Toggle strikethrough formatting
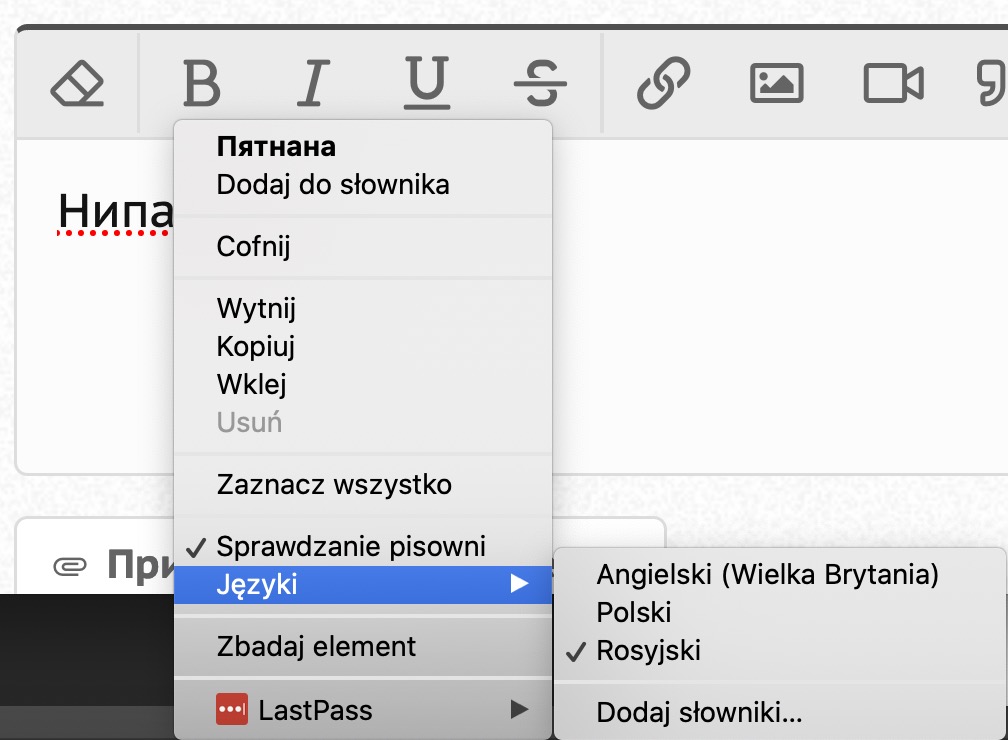 [540, 83]
